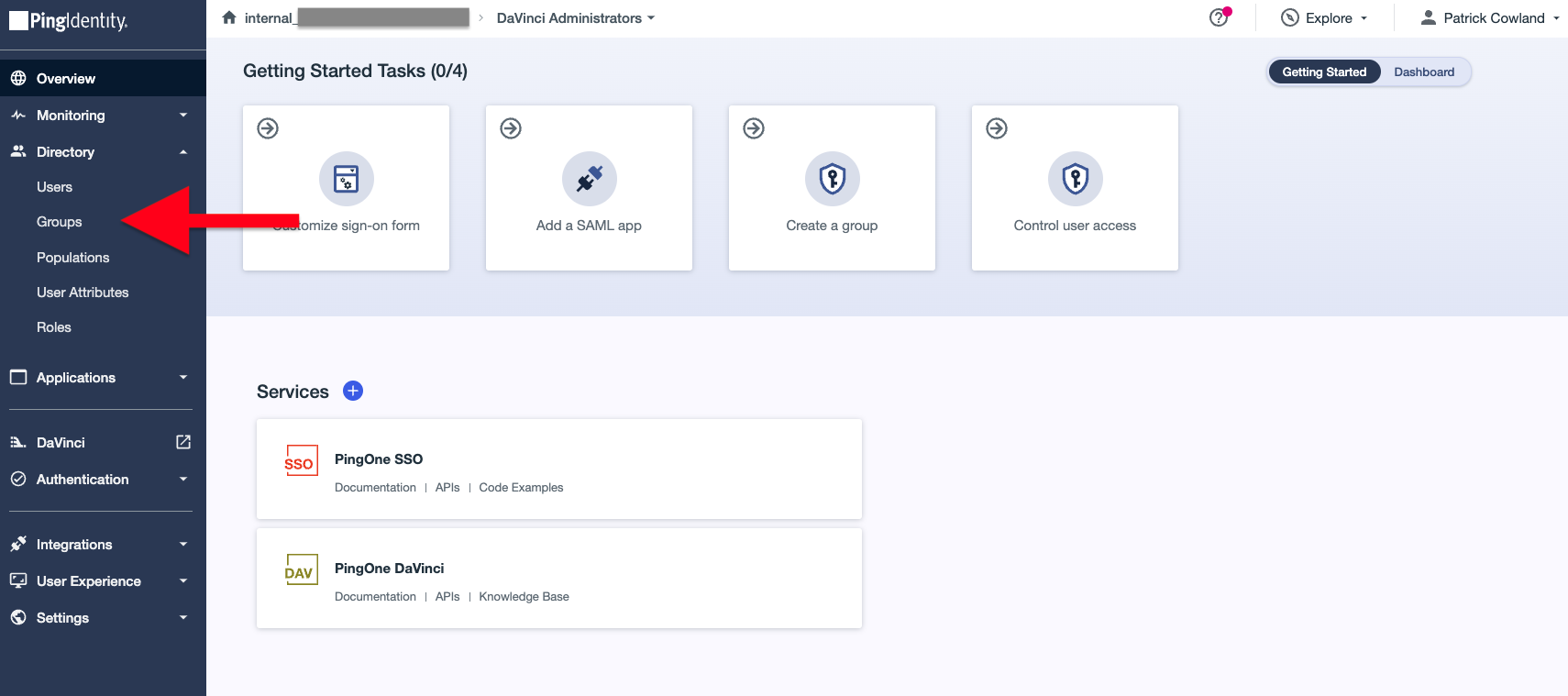This screenshot has width=1568, height=696.
Task: Open Groups under Directory
Action: [60, 222]
